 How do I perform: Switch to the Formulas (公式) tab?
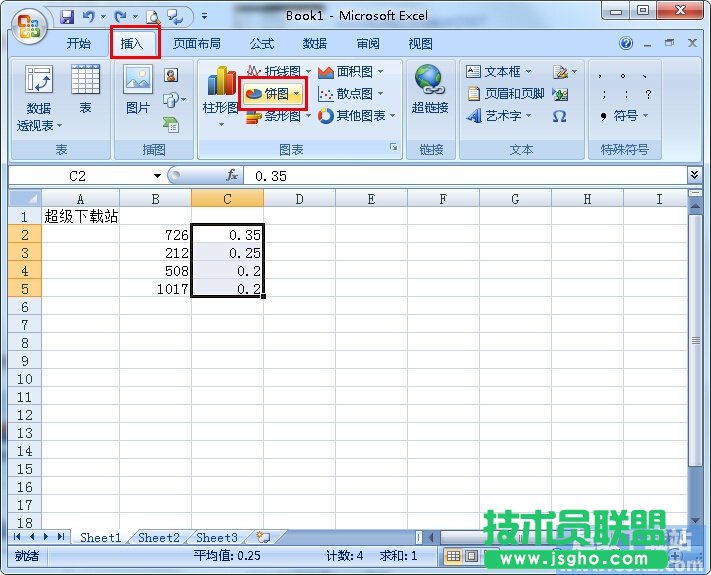tap(262, 44)
